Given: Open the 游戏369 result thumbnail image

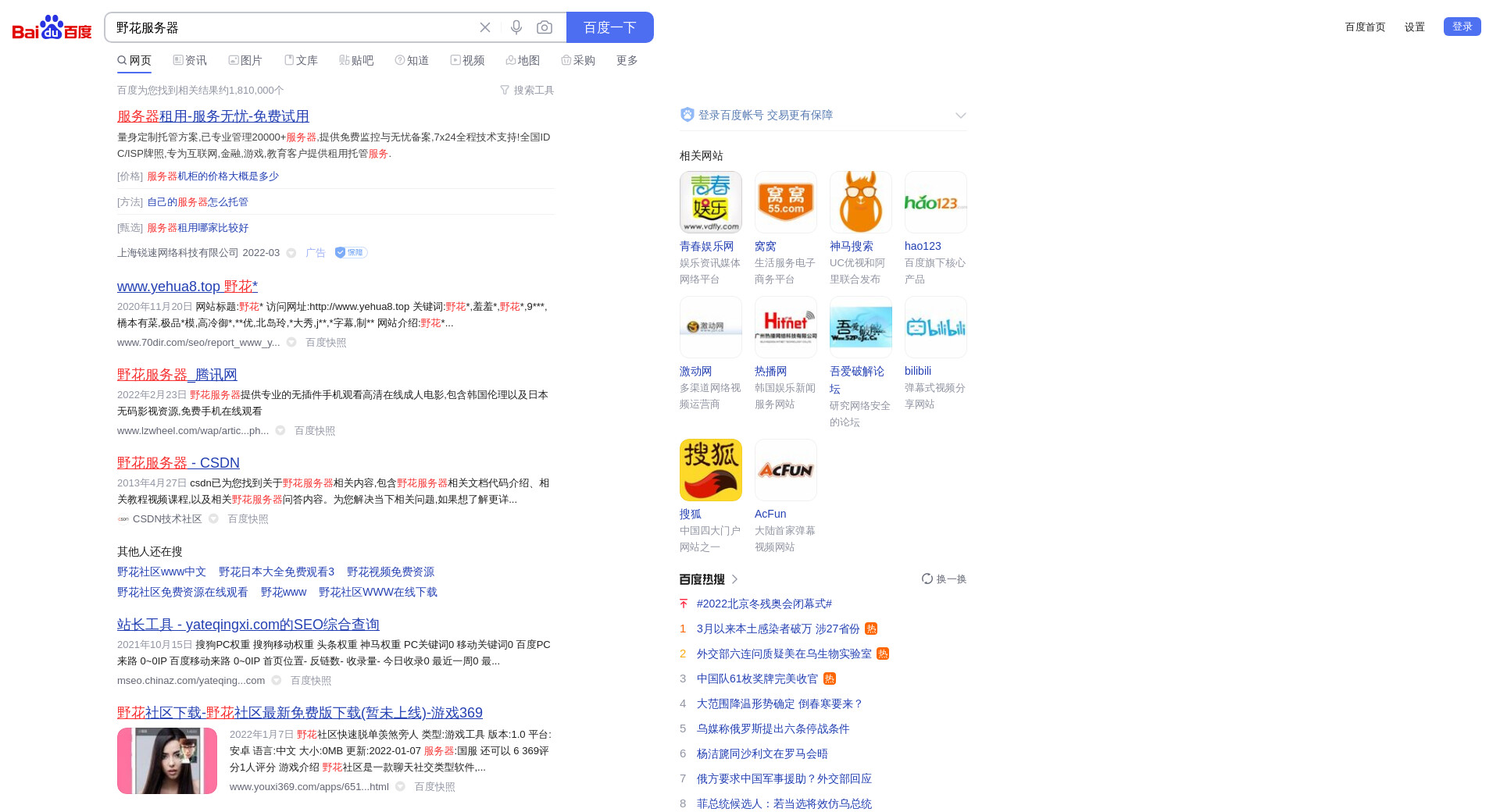Looking at the screenshot, I should point(167,760).
